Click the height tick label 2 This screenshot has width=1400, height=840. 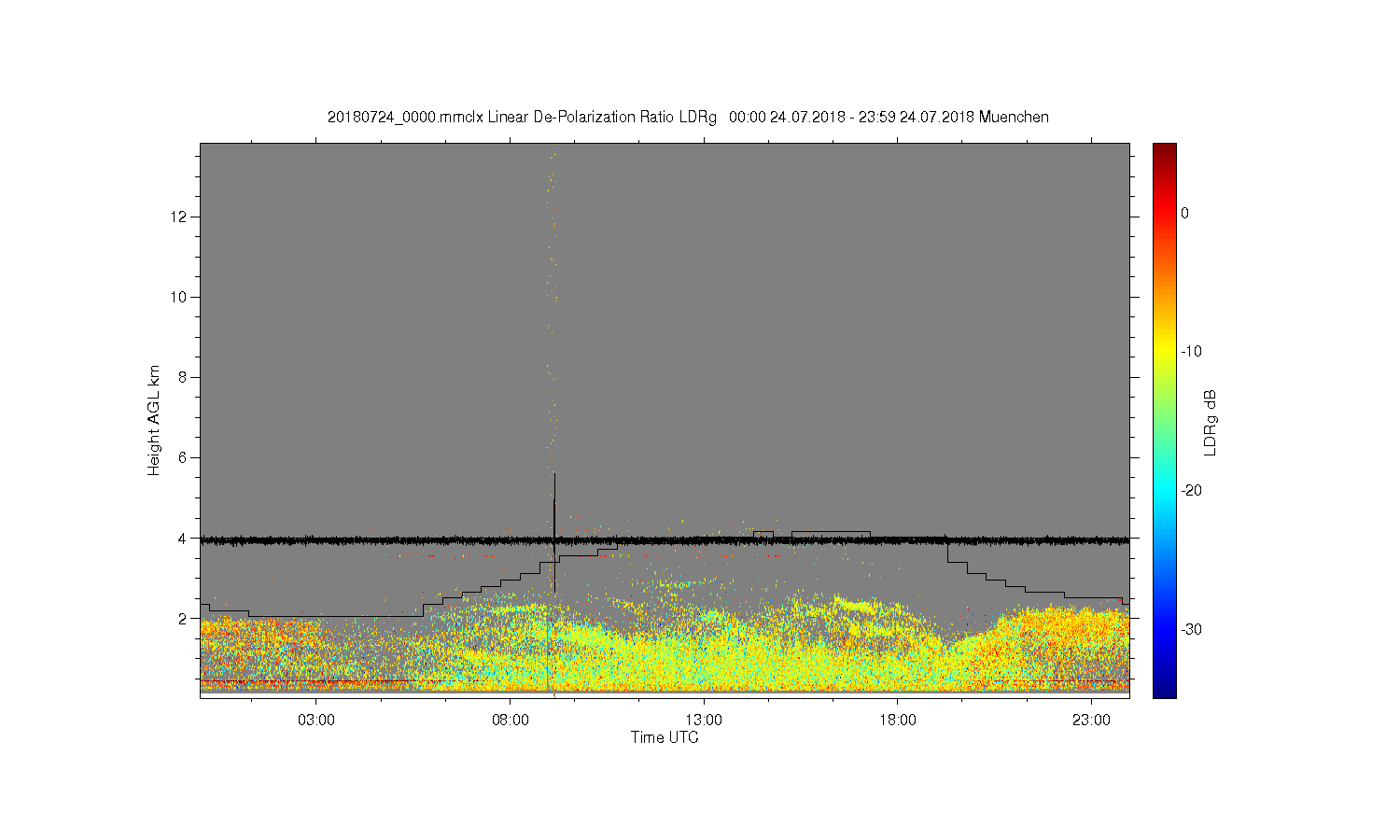click(x=183, y=618)
